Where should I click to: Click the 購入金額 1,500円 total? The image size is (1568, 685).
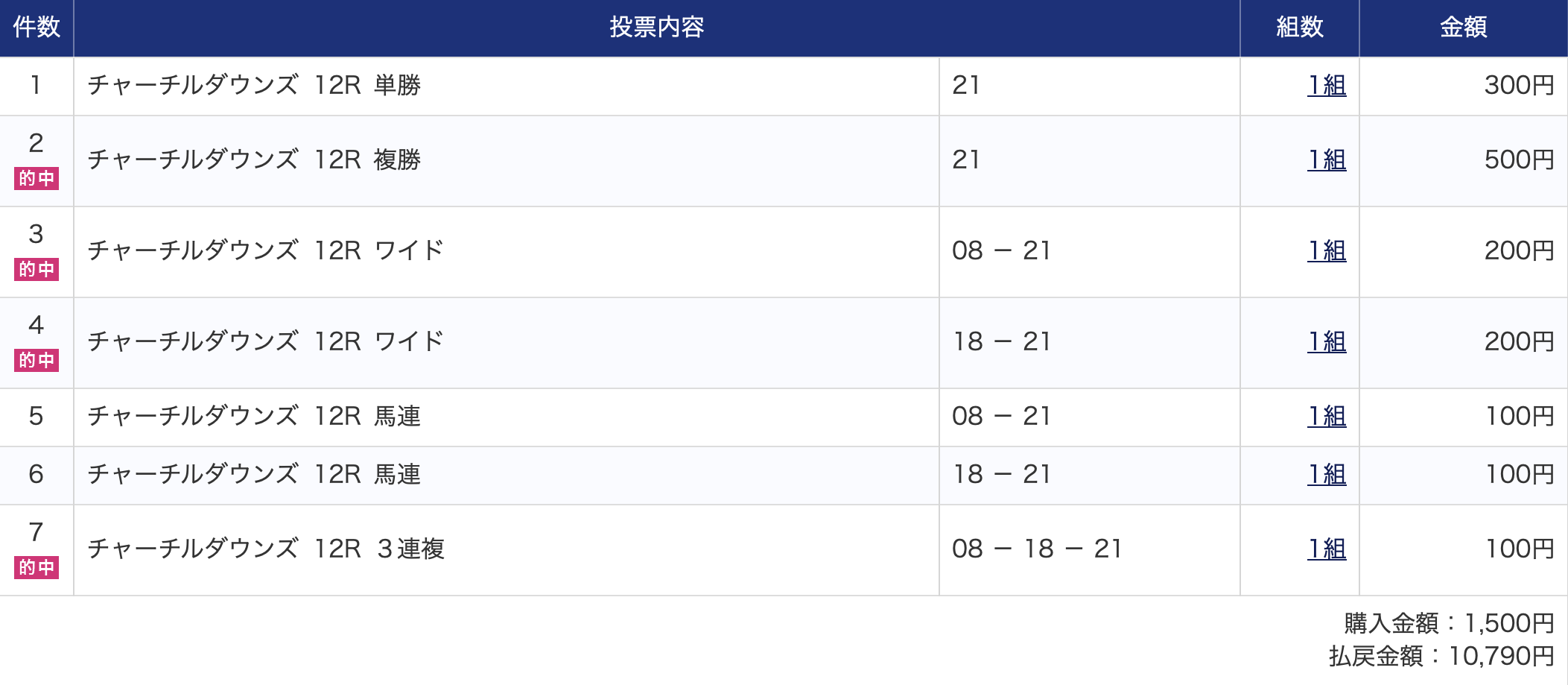(x=1450, y=623)
